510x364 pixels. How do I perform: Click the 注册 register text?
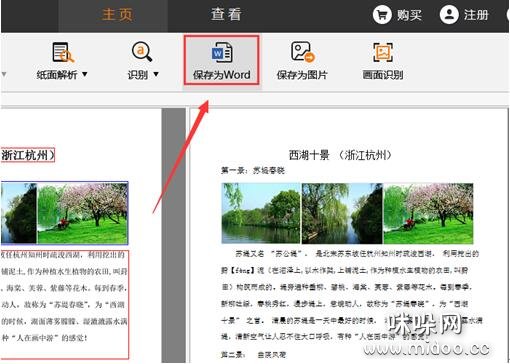[476, 15]
